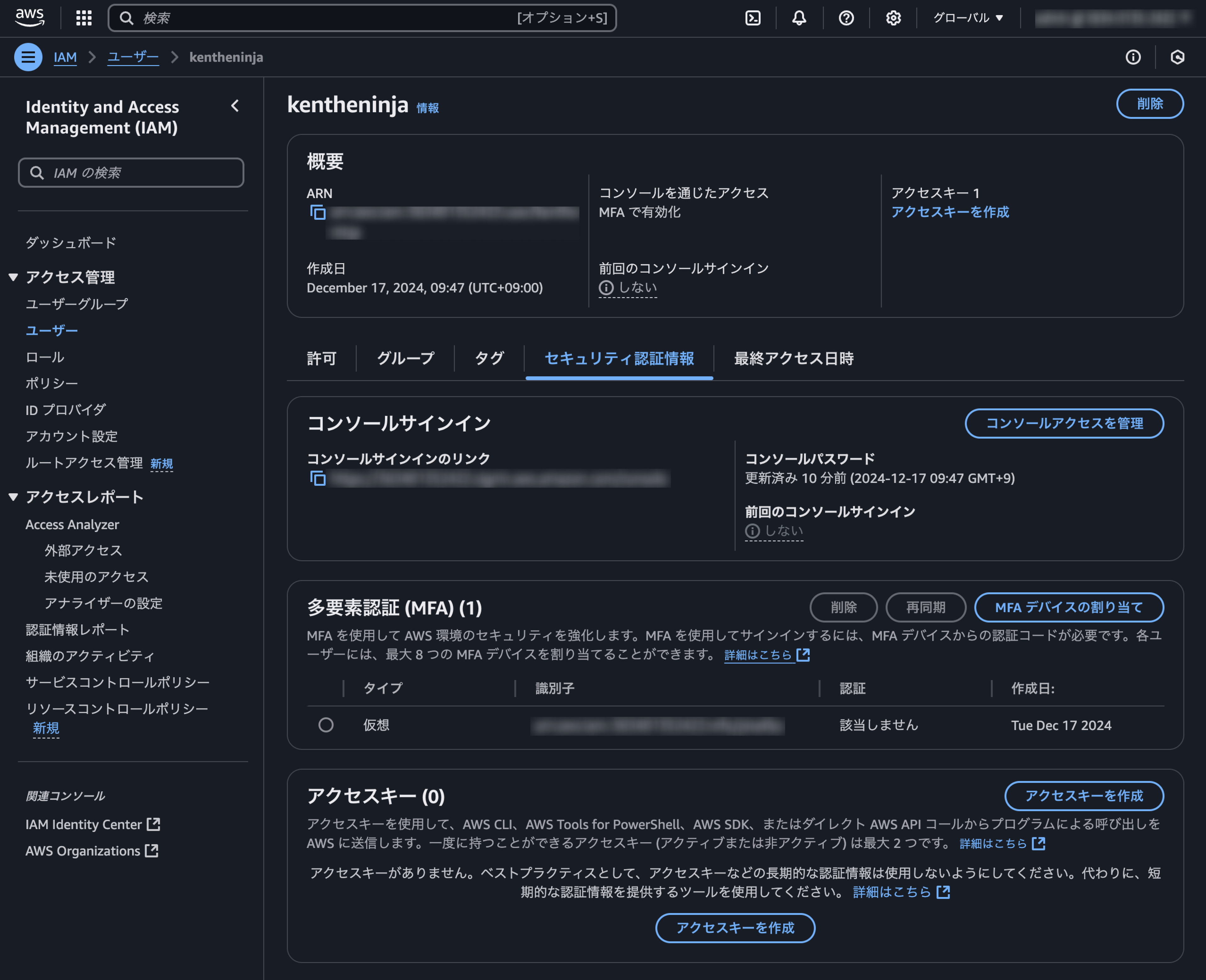Viewport: 1206px width, 980px height.
Task: Click the タイプ column header in the MFA table
Action: coord(383,688)
